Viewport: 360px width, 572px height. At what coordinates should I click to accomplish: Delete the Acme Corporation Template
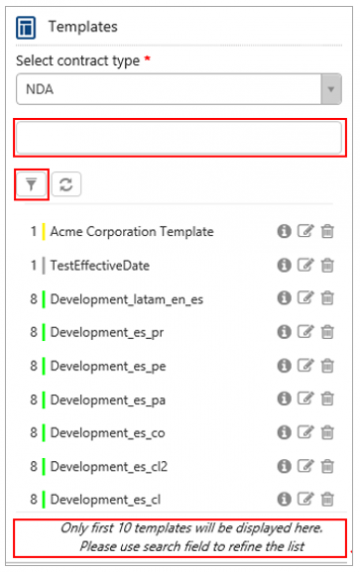point(327,231)
